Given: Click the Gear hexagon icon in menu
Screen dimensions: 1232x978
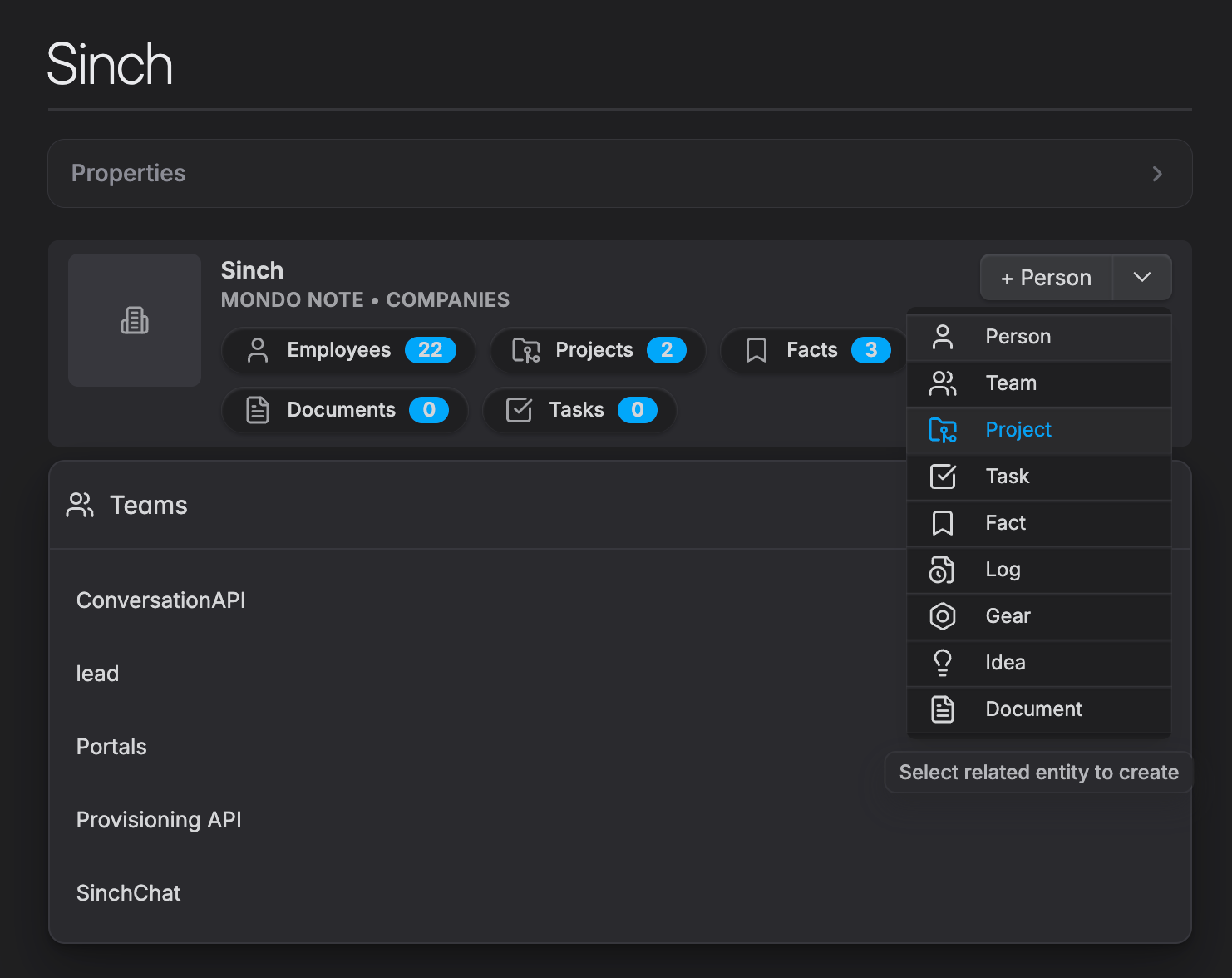Looking at the screenshot, I should point(943,616).
